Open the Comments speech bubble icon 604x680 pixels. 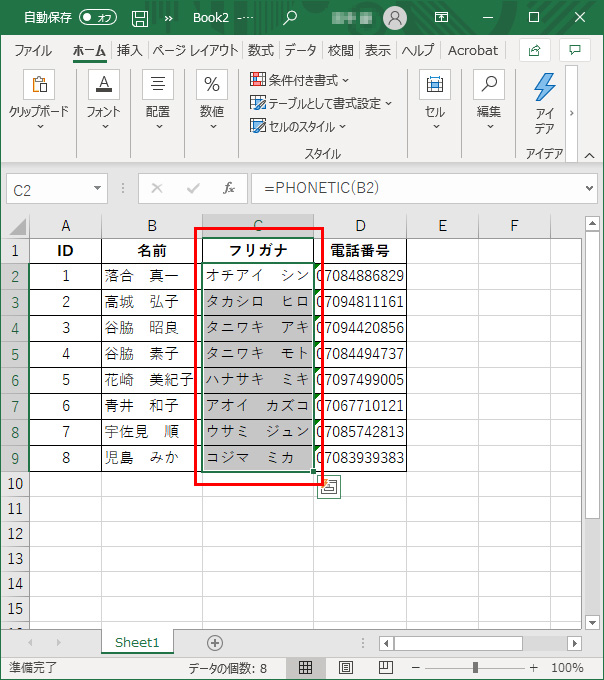pyautogui.click(x=575, y=51)
